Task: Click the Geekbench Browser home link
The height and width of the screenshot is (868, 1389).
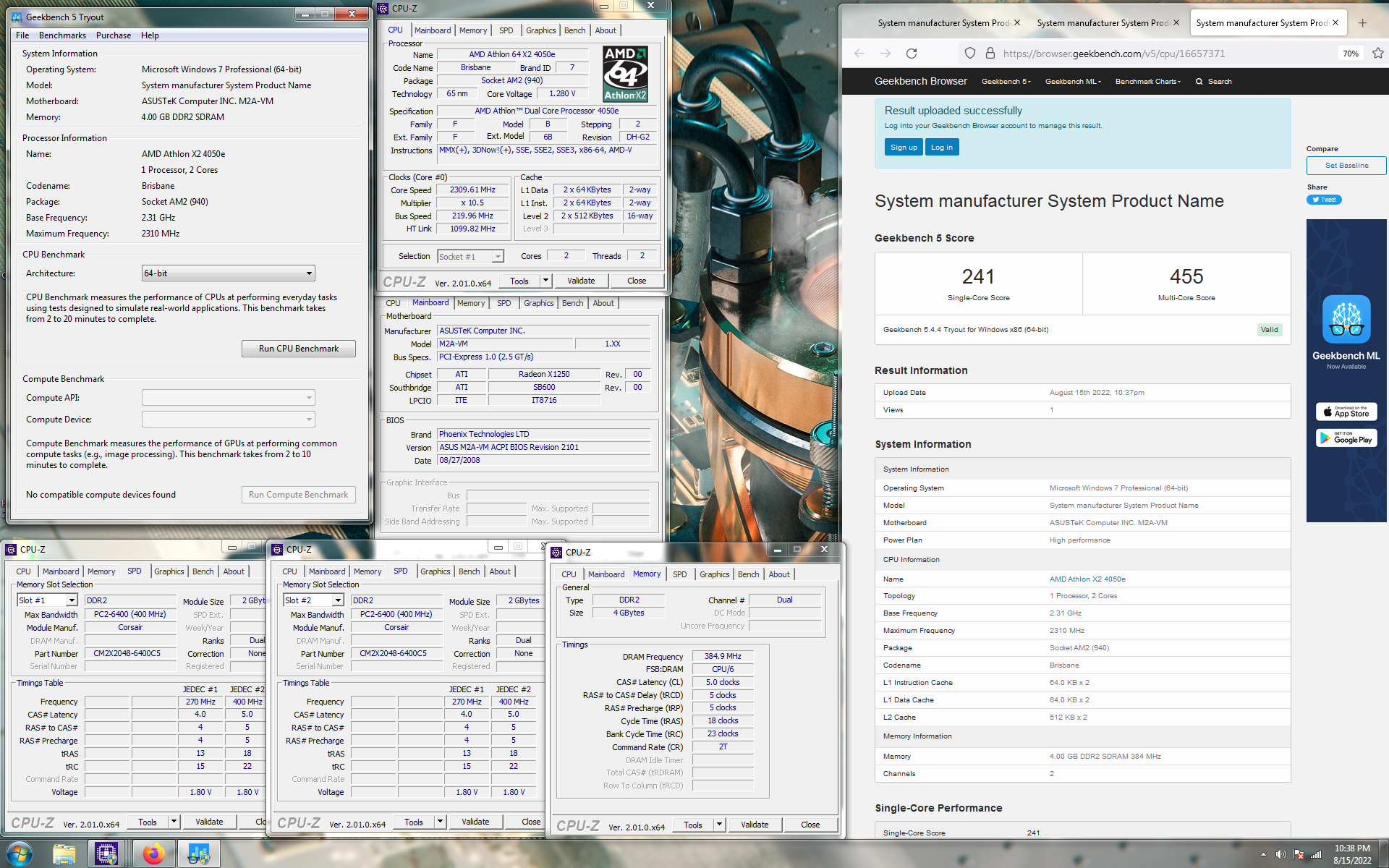Action: 920,81
